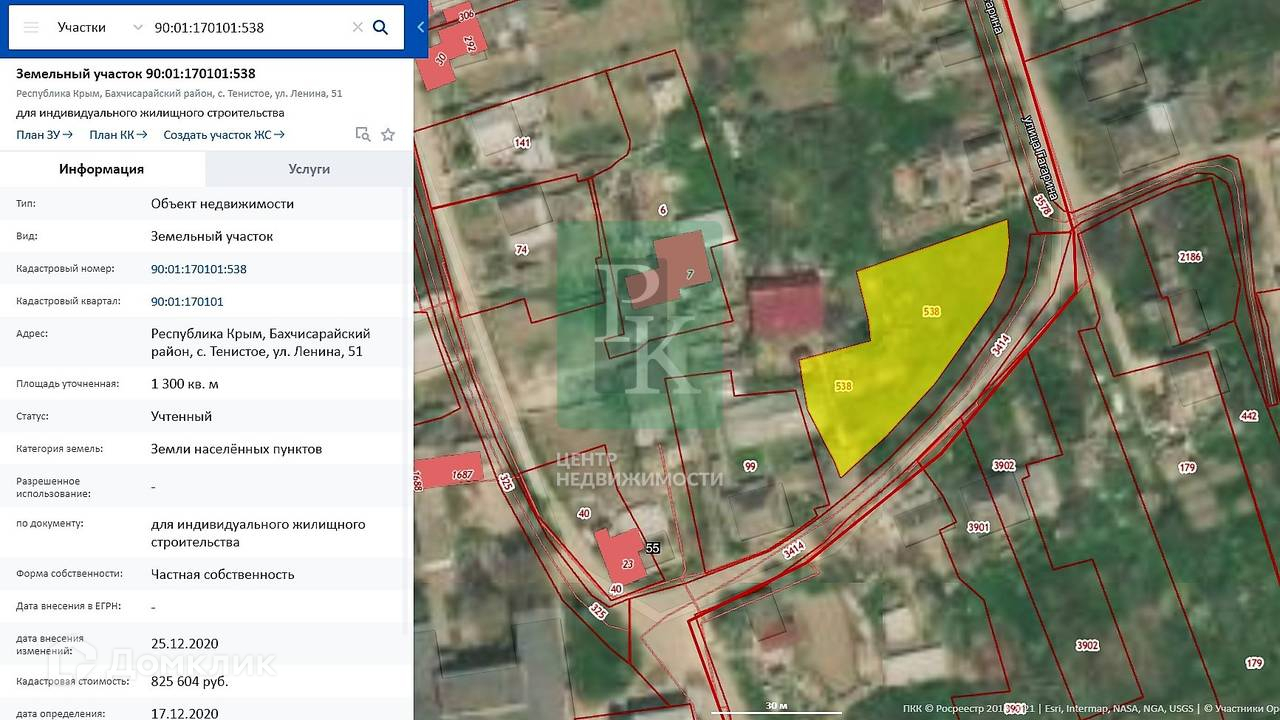Open cadastral quarter 90:01:170101 link
The width and height of the screenshot is (1280, 720).
point(187,301)
